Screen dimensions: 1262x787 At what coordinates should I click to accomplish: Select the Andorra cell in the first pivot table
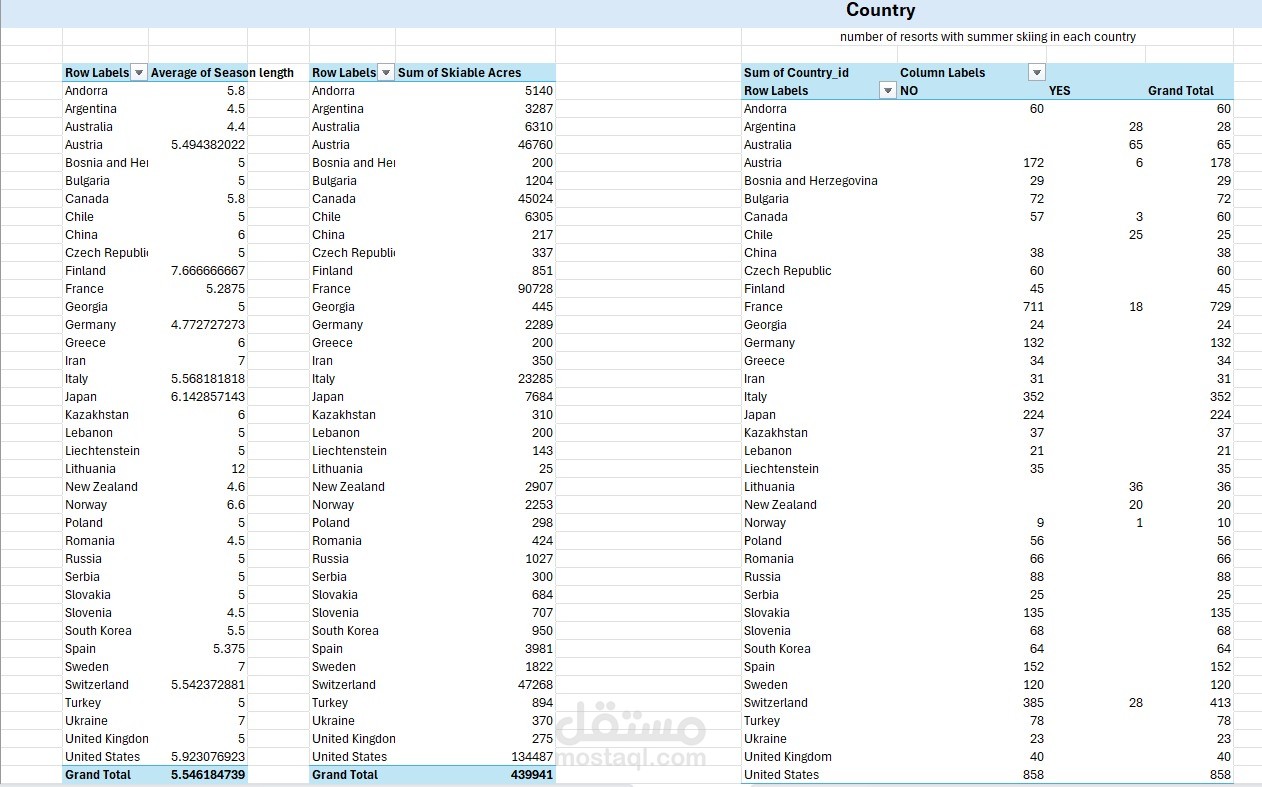coord(86,90)
